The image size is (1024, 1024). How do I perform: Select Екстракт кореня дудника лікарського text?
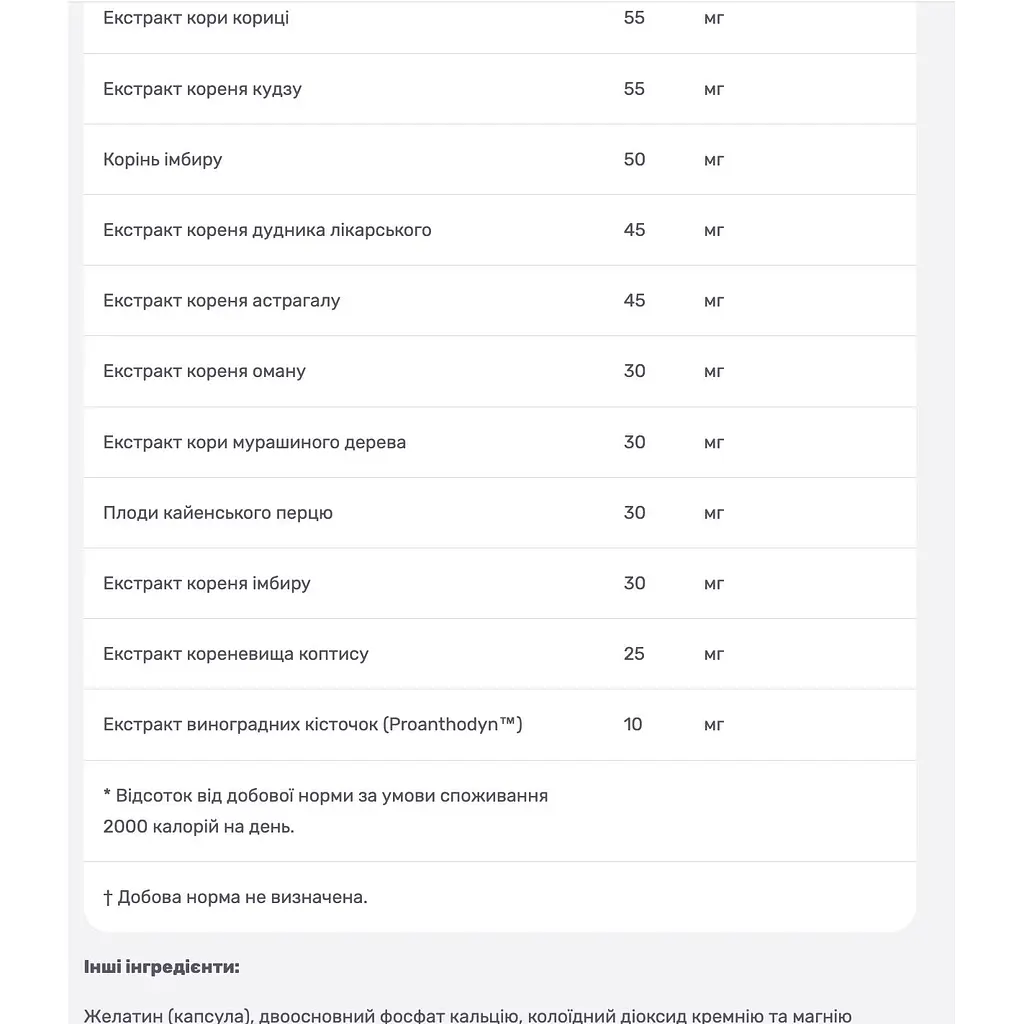[x=267, y=230]
